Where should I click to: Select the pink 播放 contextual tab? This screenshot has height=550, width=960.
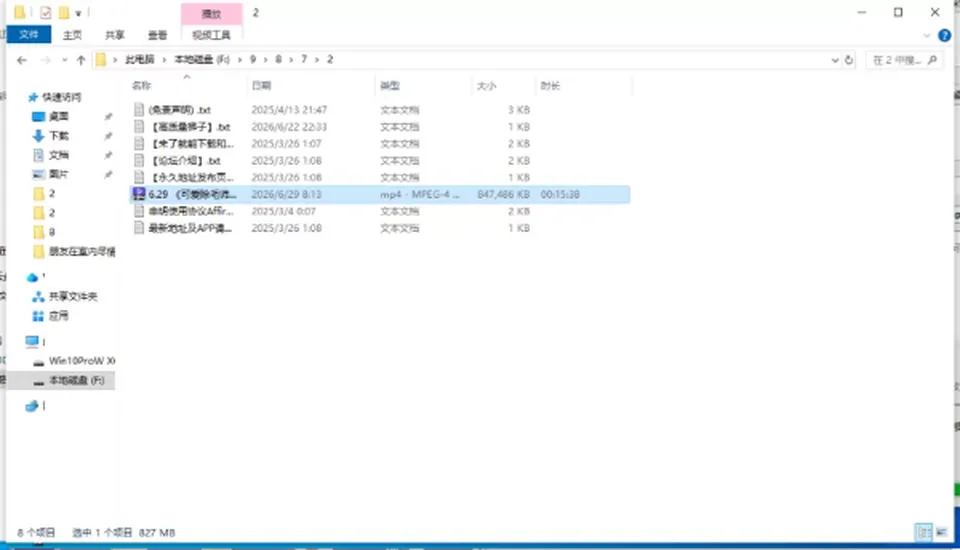coord(211,13)
